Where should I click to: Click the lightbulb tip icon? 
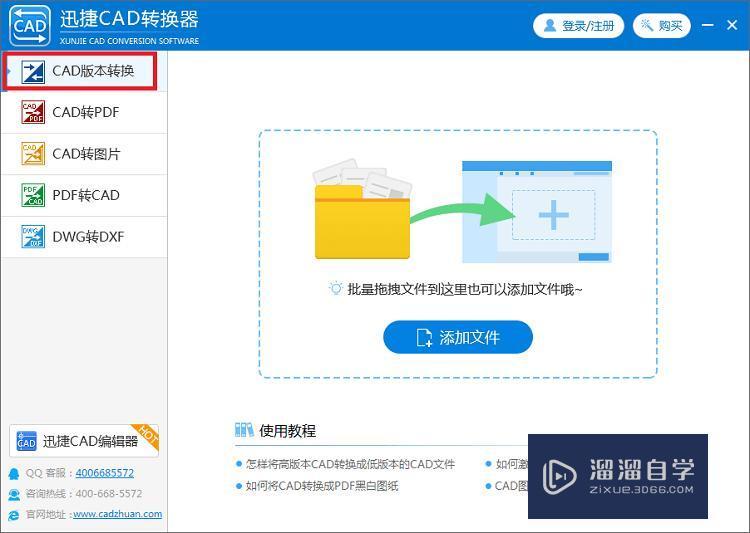(x=336, y=289)
